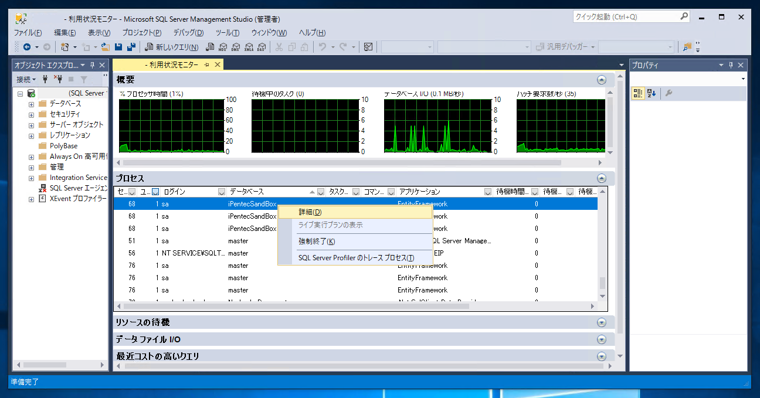Open the Activity Monitor toolbar icon

tap(368, 47)
